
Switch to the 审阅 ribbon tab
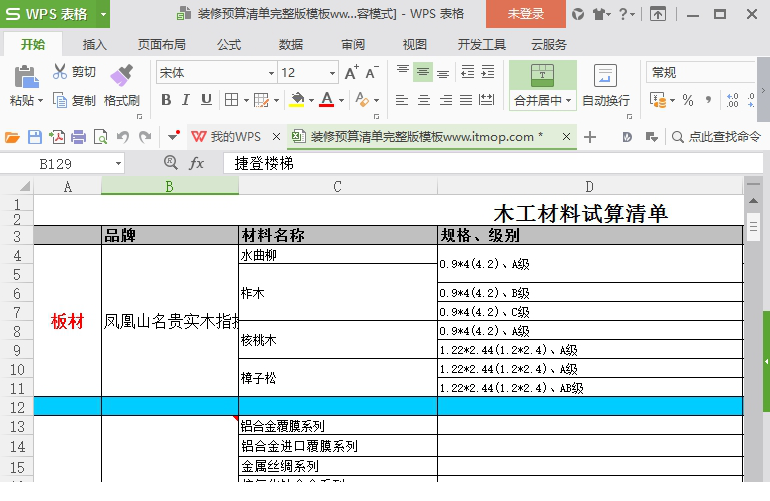point(353,45)
